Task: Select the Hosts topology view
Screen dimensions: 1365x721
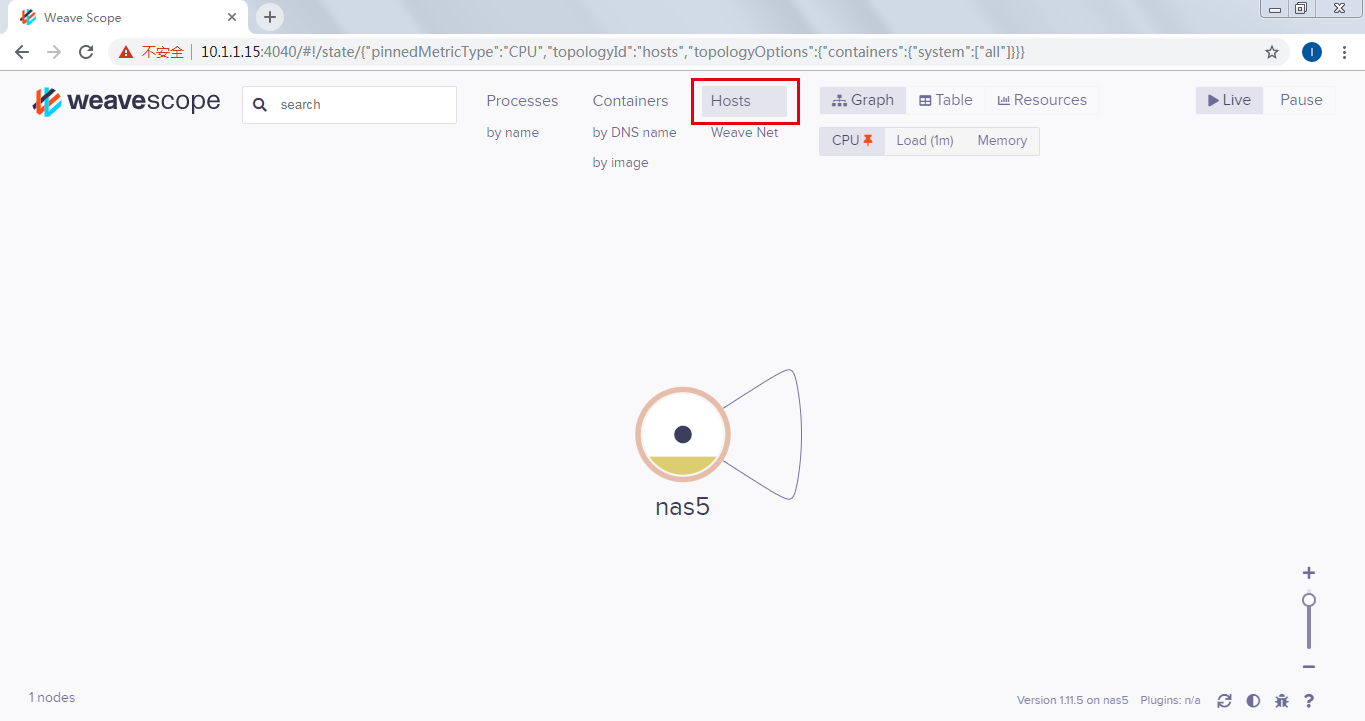Action: click(744, 101)
